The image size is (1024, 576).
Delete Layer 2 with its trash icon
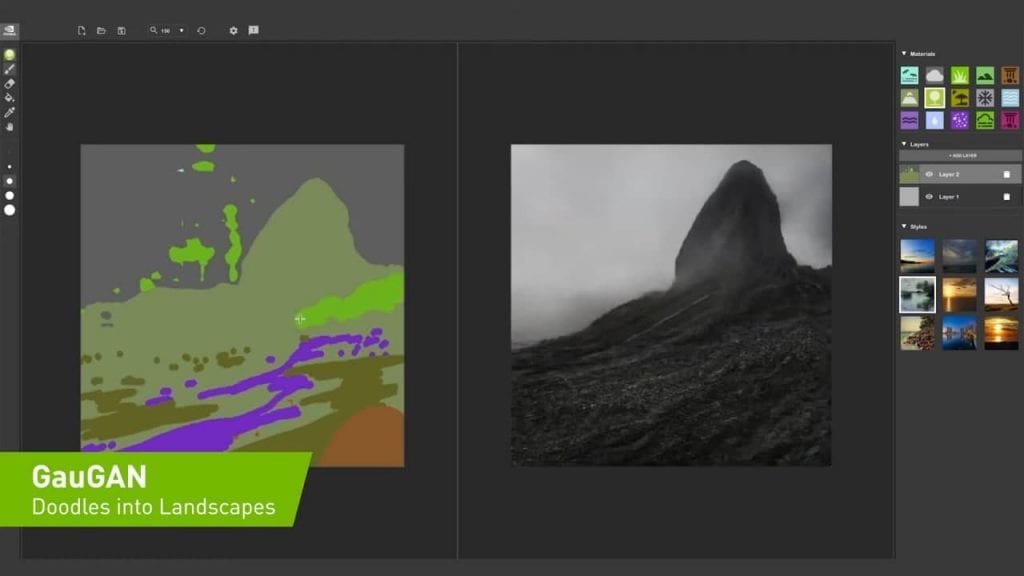tap(1006, 174)
